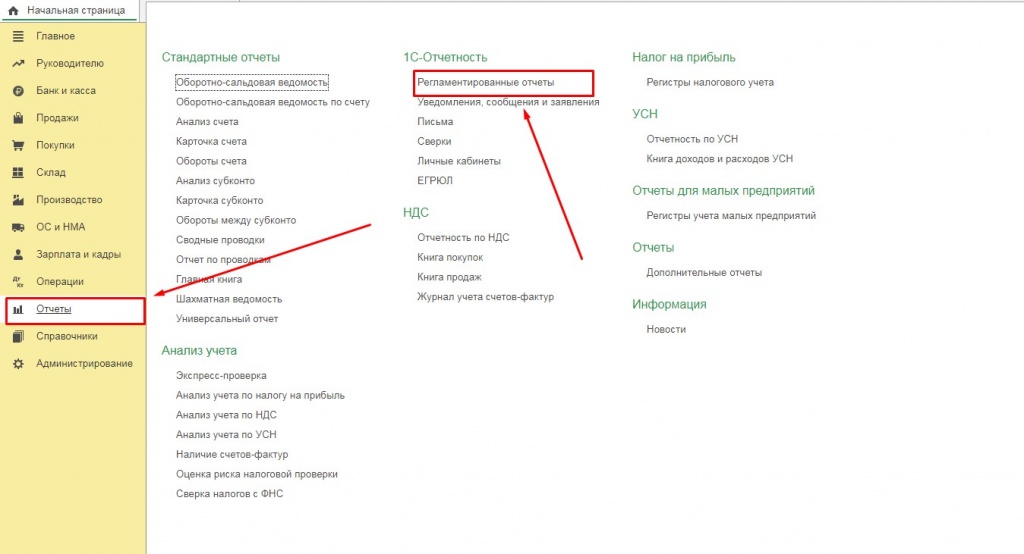Screen dimensions: 1024x554
Task: Open the Анализ учета по НДС link
Action: tap(226, 415)
